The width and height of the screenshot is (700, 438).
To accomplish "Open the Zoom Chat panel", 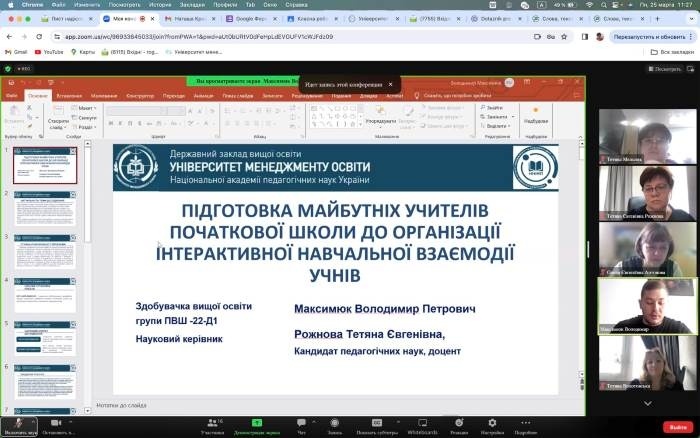I will (301, 423).
